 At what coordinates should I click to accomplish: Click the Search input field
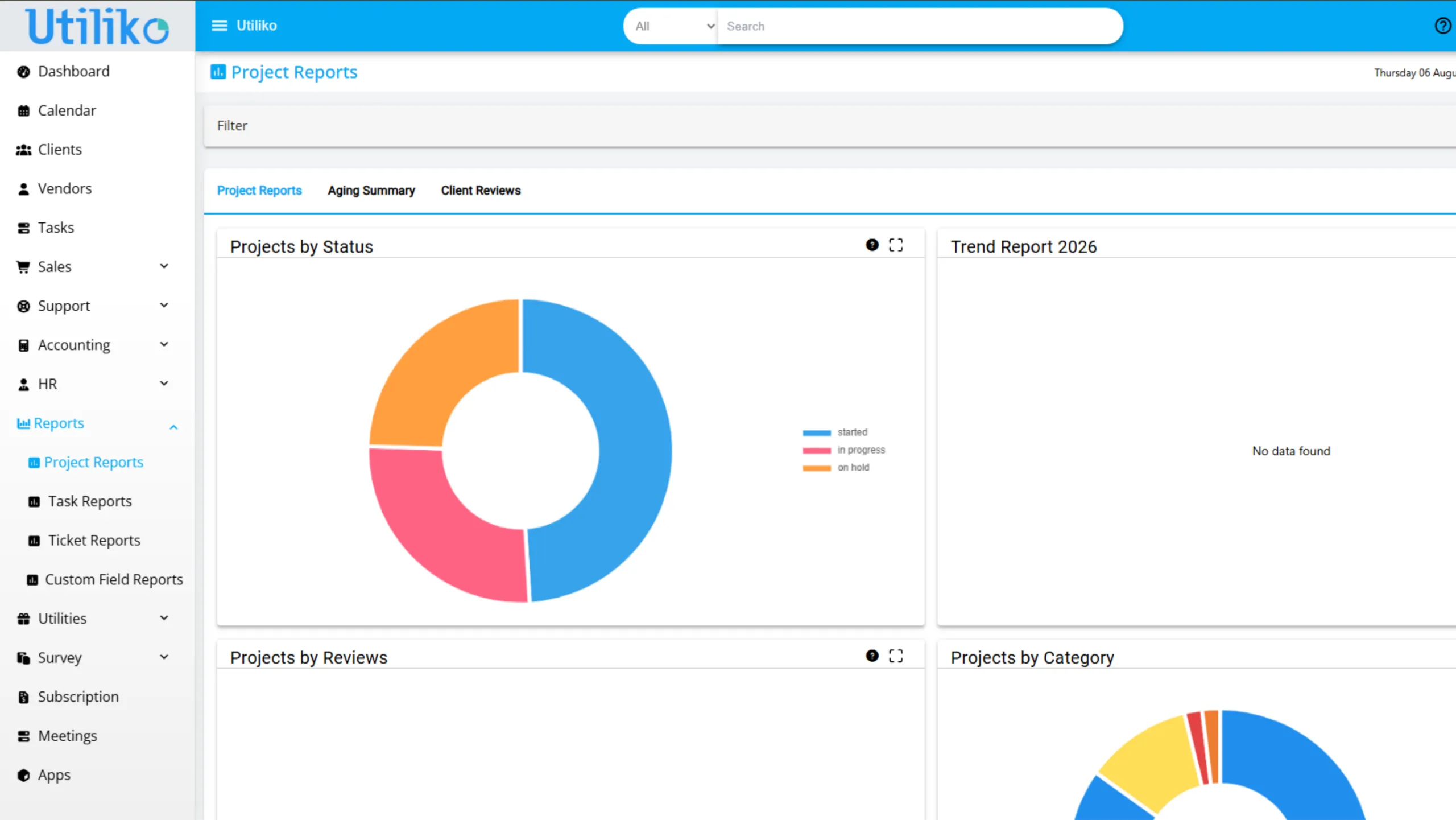coord(919,26)
